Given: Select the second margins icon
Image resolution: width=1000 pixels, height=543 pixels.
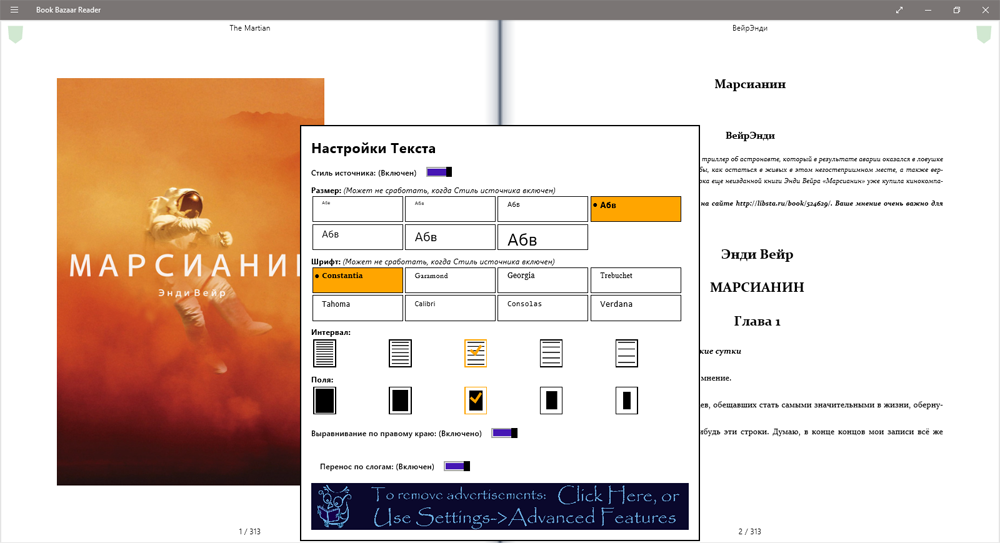Looking at the screenshot, I should pos(400,401).
